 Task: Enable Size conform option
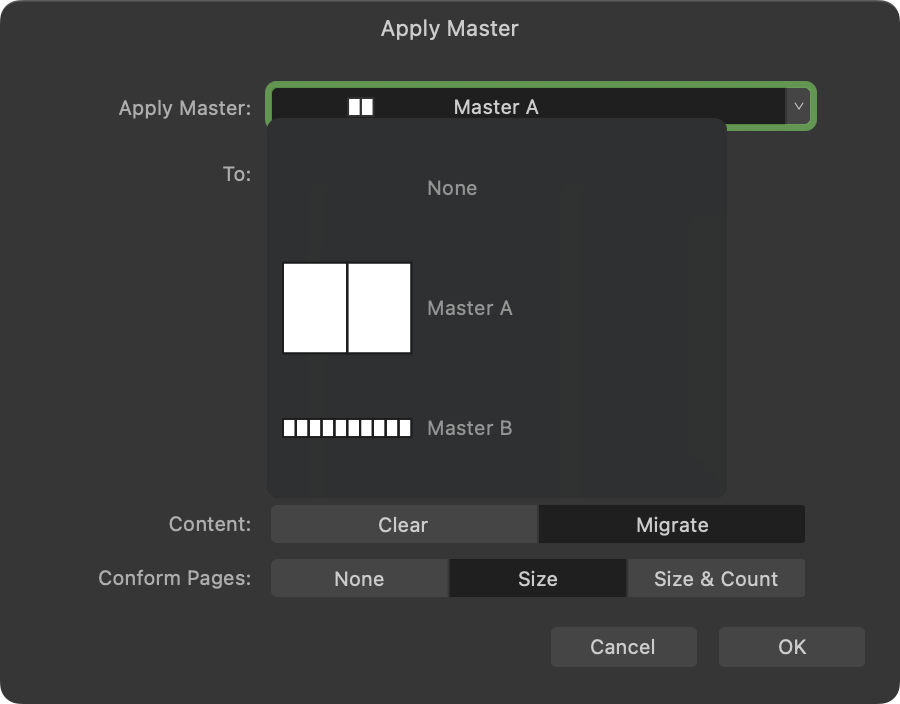[x=537, y=578]
